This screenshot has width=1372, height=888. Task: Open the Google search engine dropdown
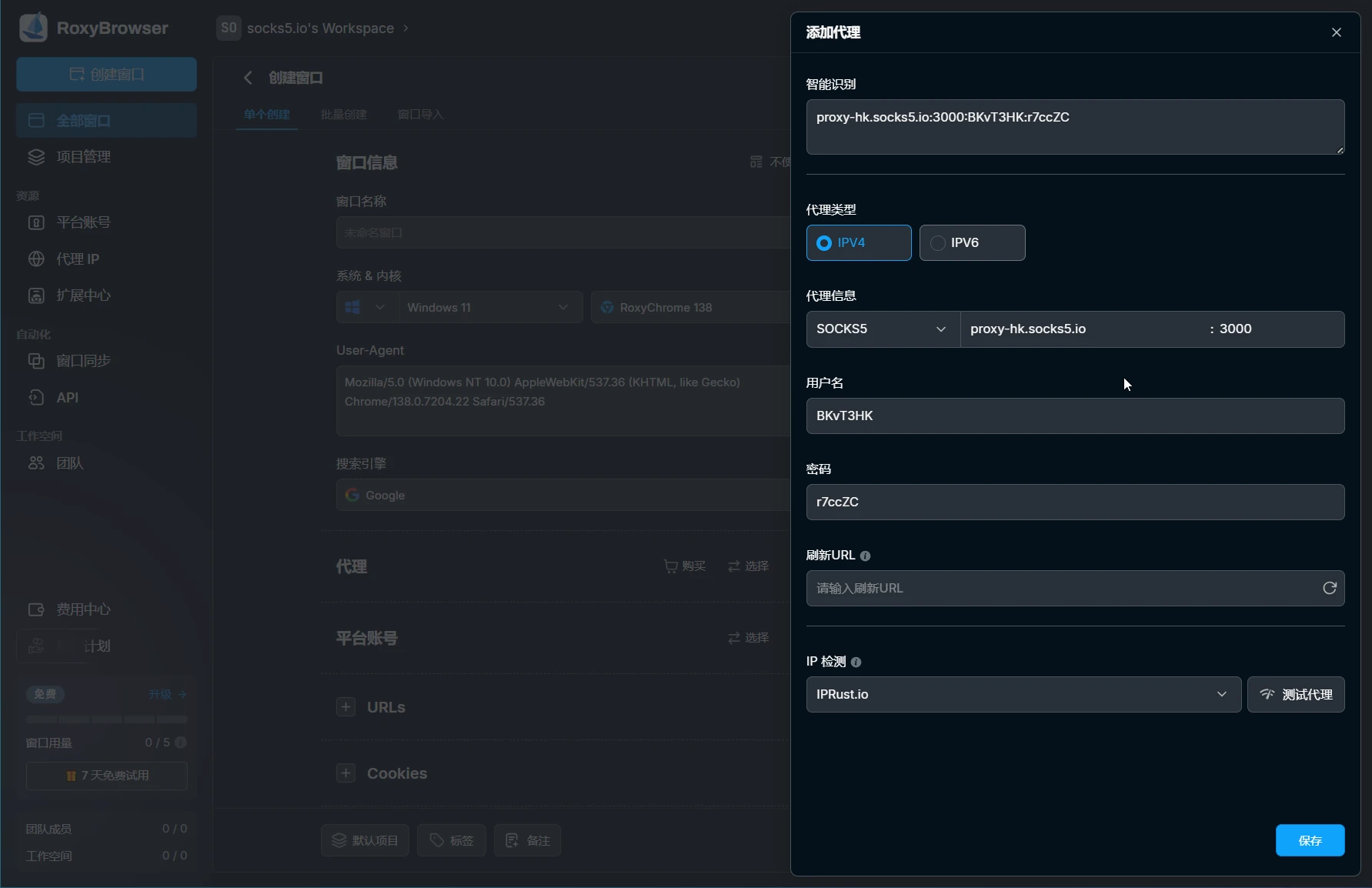[x=563, y=495]
